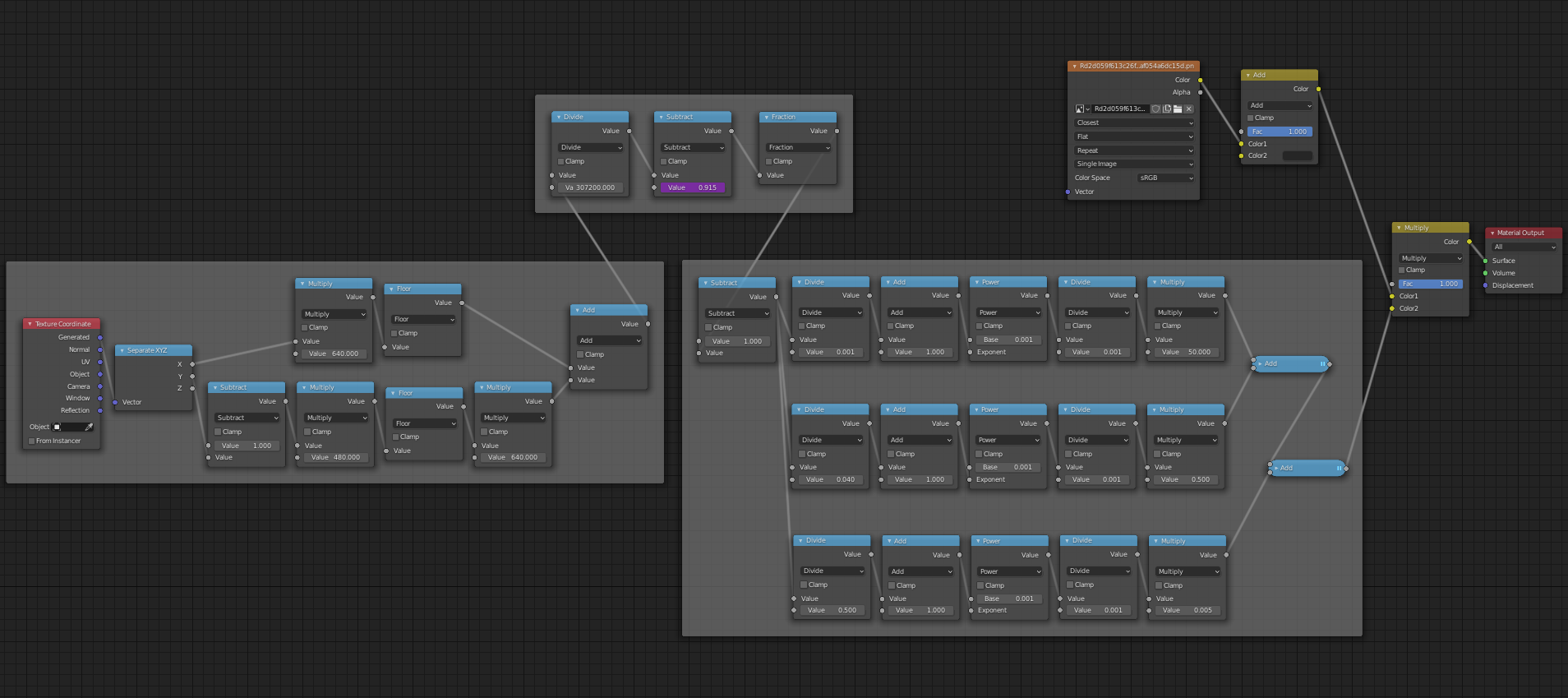
Task: Open the Floor dropdown on upper Floor node
Action: (x=424, y=319)
